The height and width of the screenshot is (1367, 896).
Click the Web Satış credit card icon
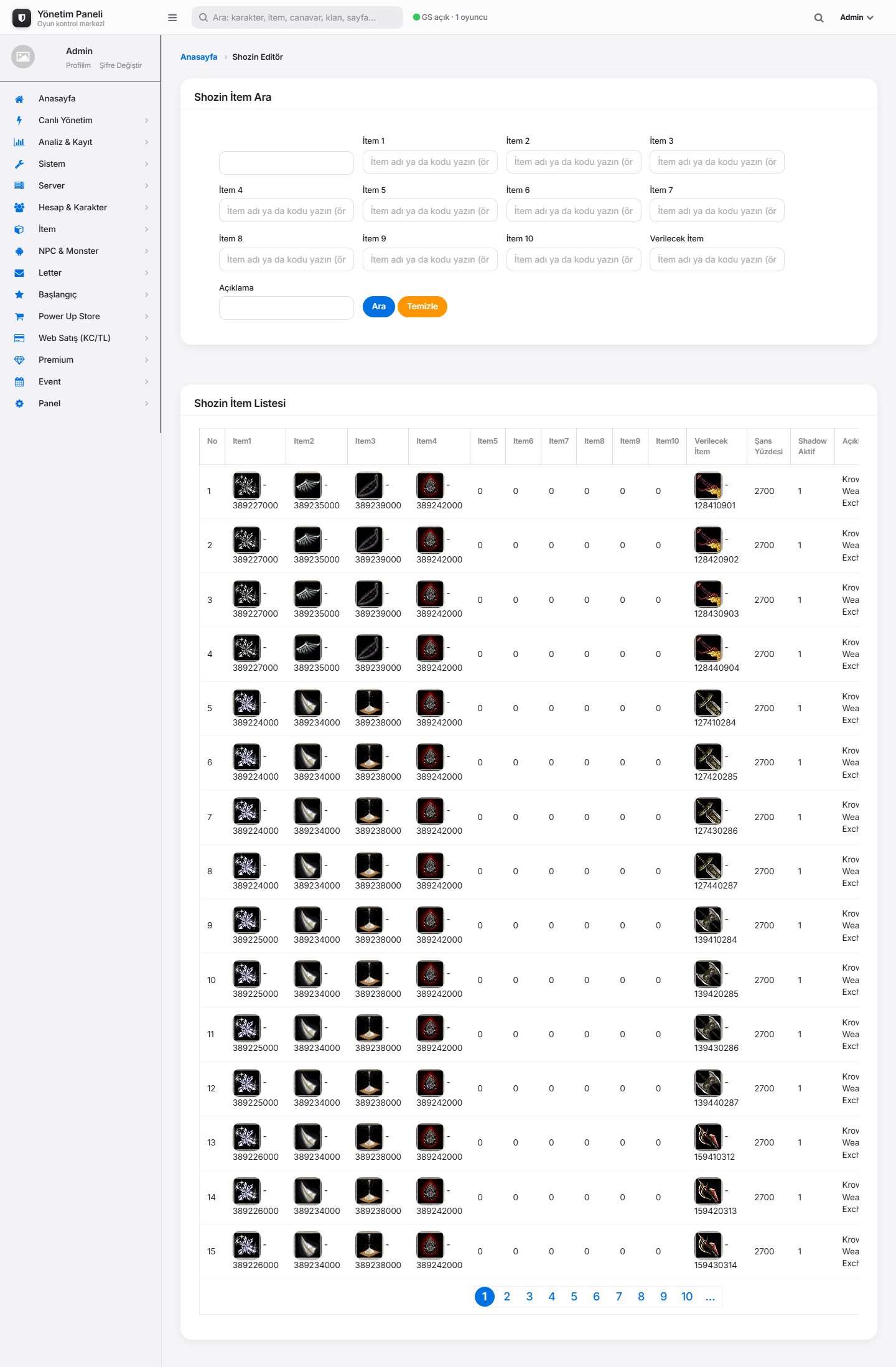point(19,338)
